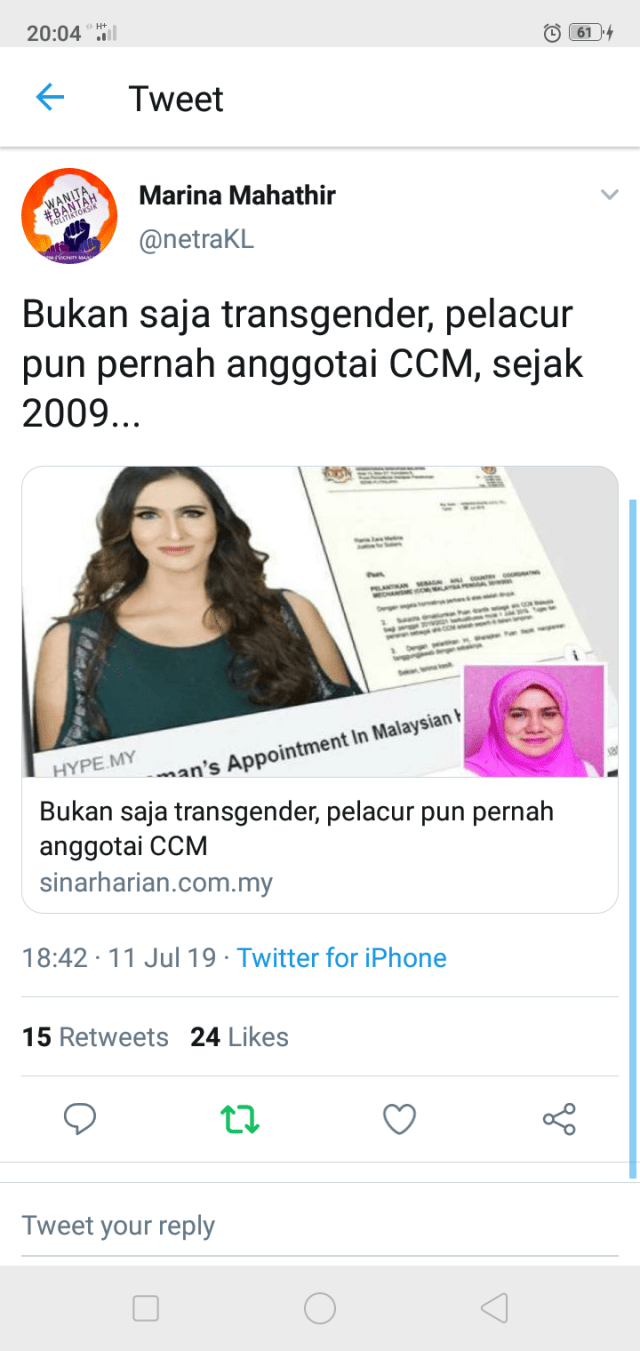The image size is (640, 1351).
Task: Toggle the heart like icon
Action: pyautogui.click(x=400, y=1119)
